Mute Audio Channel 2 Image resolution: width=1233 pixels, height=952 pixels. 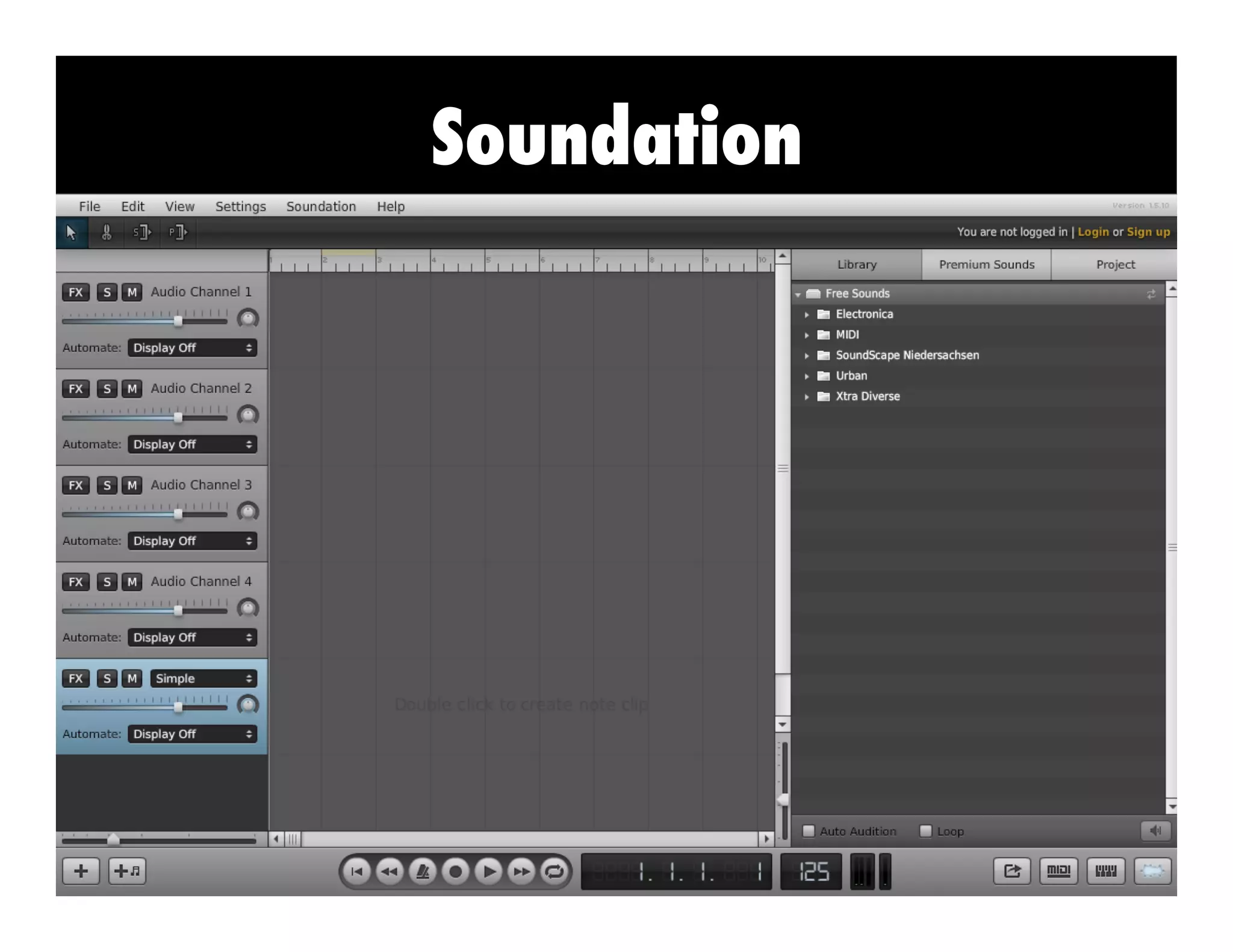point(132,389)
